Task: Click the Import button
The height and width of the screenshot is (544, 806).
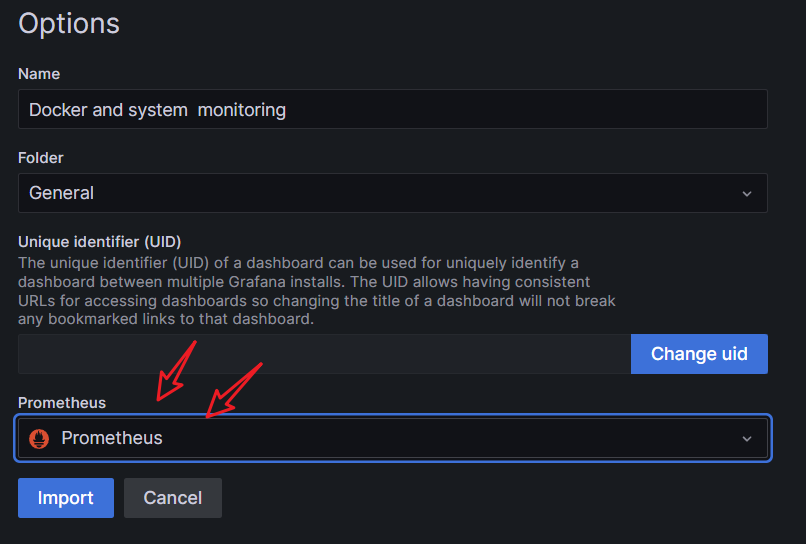Action: click(66, 498)
